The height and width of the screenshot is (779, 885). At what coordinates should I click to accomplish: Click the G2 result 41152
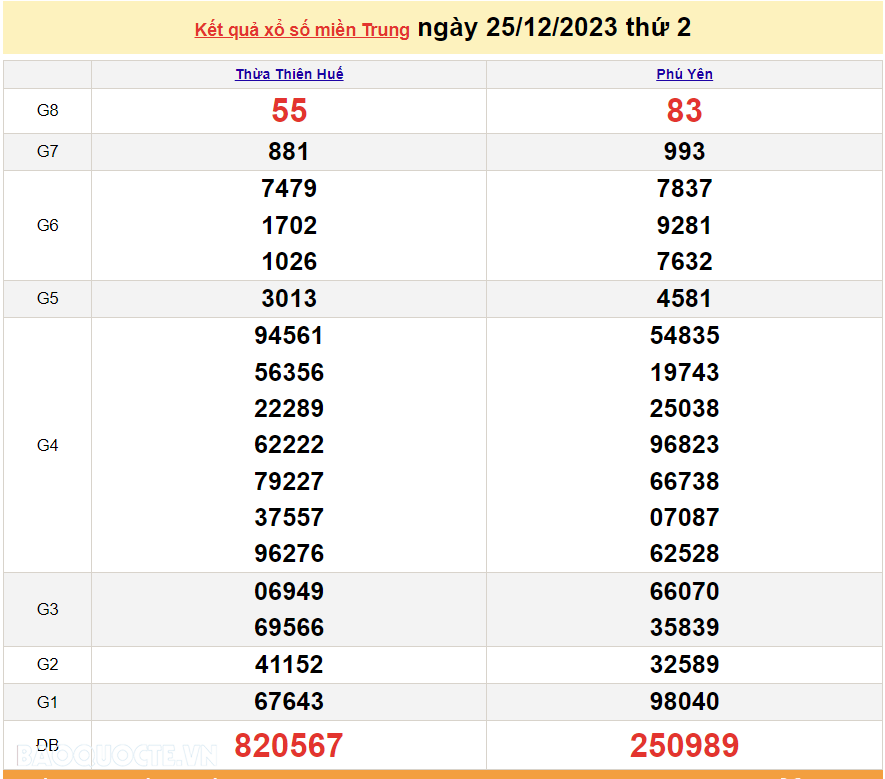click(289, 665)
